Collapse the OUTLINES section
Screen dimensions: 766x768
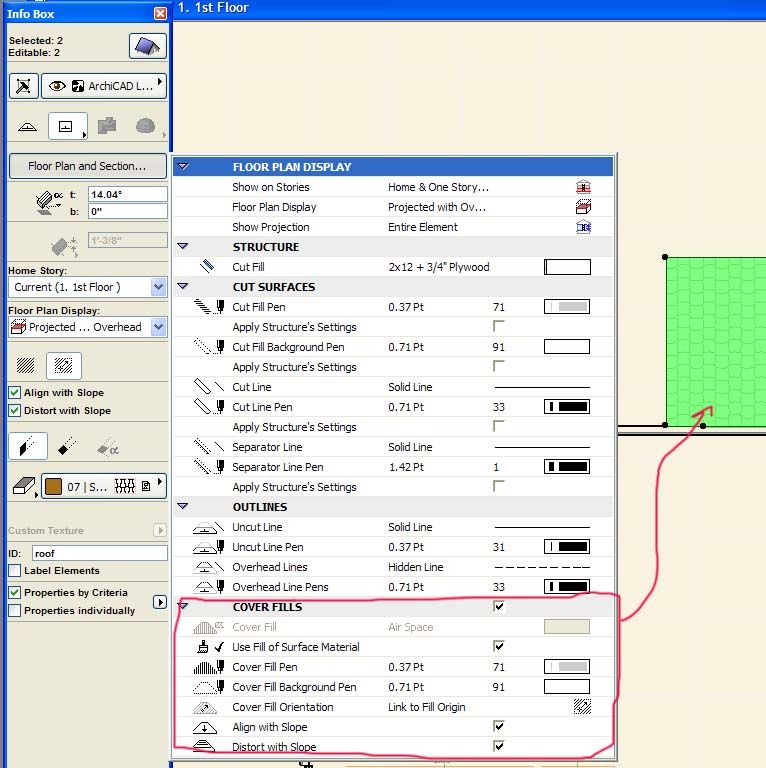pyautogui.click(x=183, y=506)
